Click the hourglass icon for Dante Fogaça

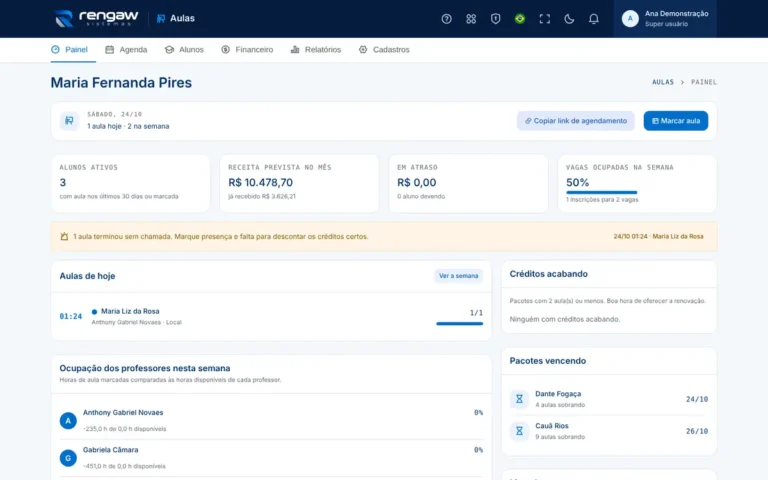519,399
